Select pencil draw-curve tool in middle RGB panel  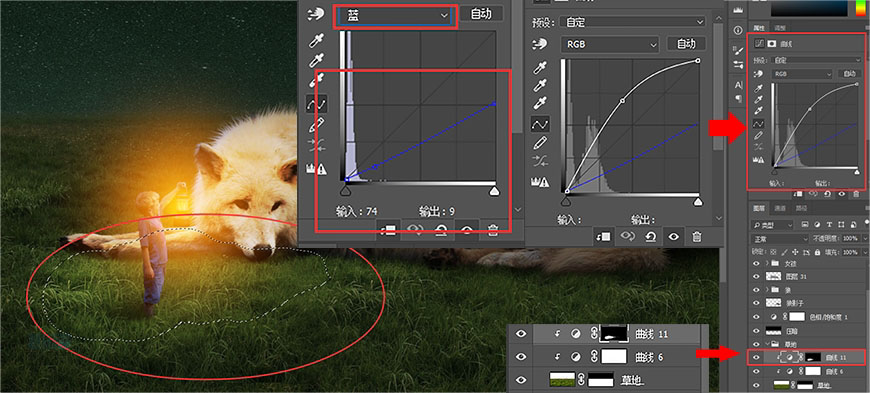540,143
